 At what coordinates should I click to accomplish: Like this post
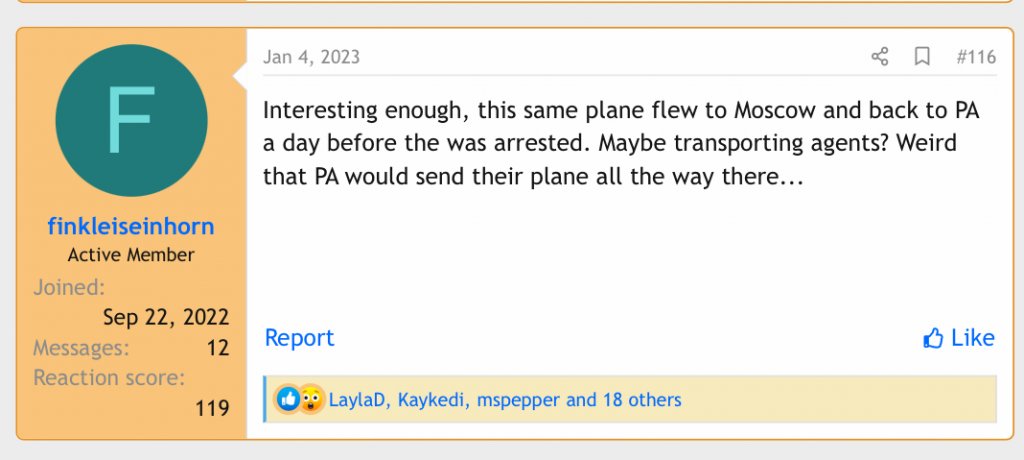tap(959, 338)
